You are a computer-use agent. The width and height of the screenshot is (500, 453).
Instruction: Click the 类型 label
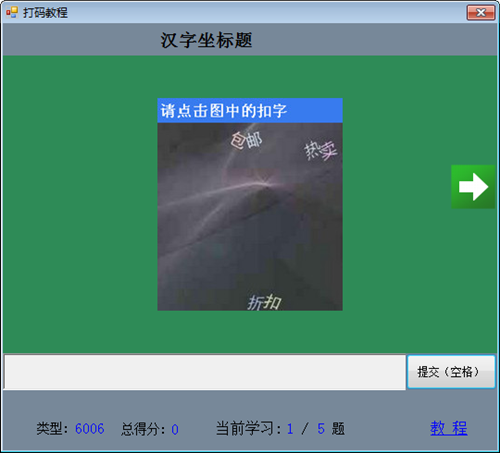(x=52, y=428)
